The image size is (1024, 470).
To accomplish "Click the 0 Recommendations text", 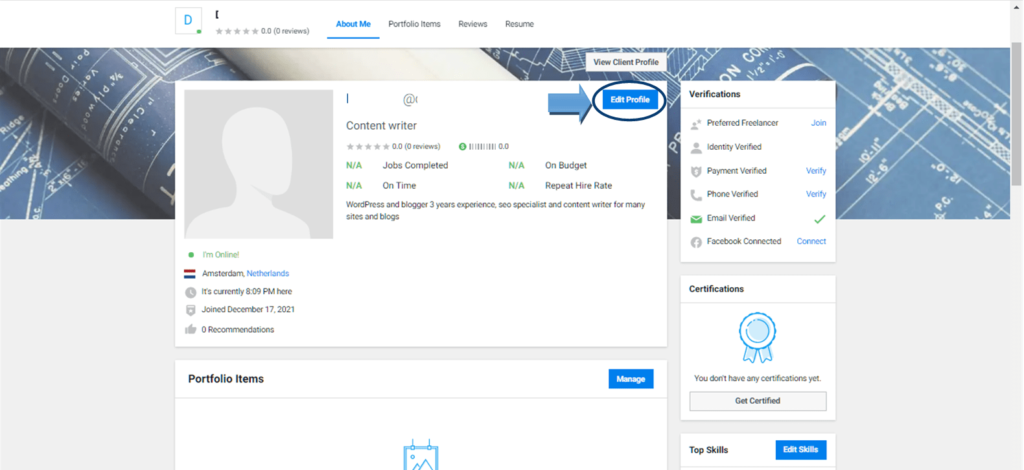I will (x=238, y=330).
